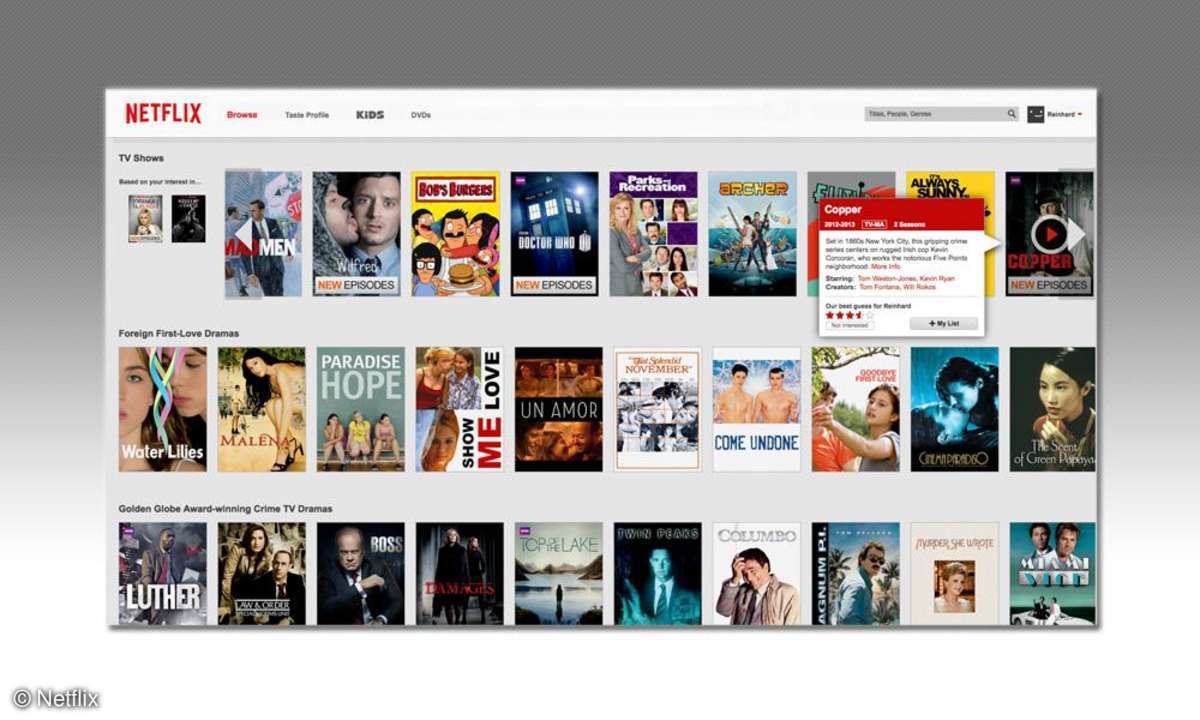Click the profile avatar smiley icon
Image resolution: width=1200 pixels, height=720 pixels.
[x=1036, y=114]
